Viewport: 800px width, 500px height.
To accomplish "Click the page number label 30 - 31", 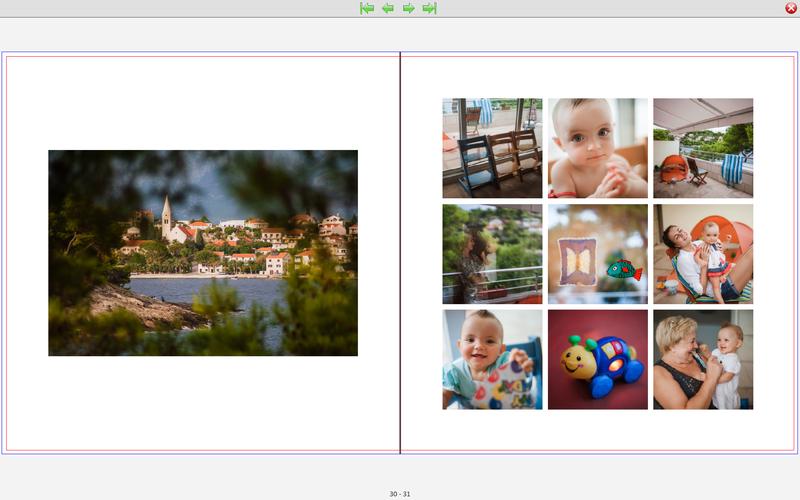I will pos(400,494).
